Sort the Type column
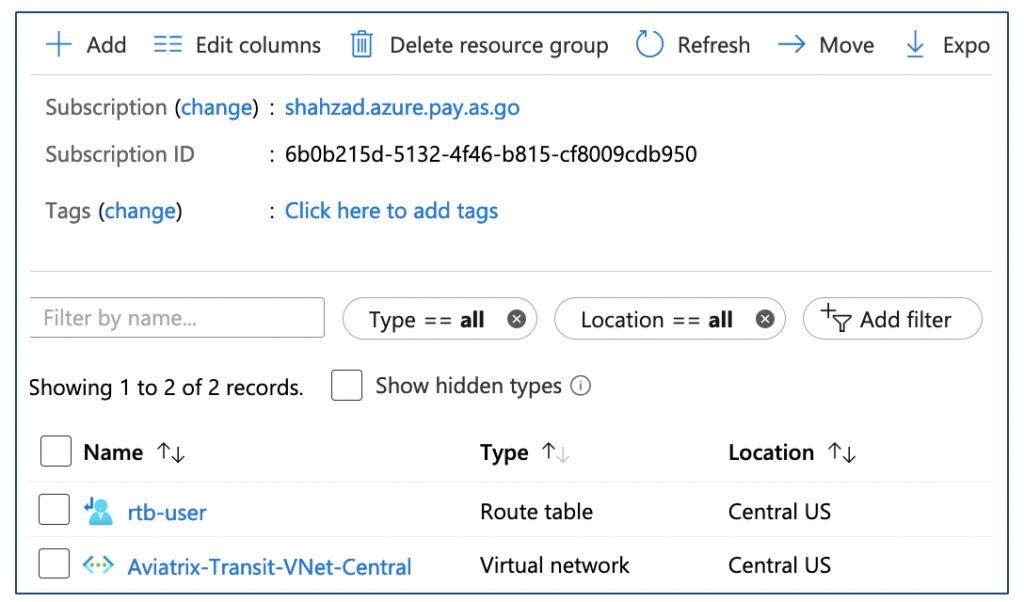The image size is (1024, 602). click(555, 452)
